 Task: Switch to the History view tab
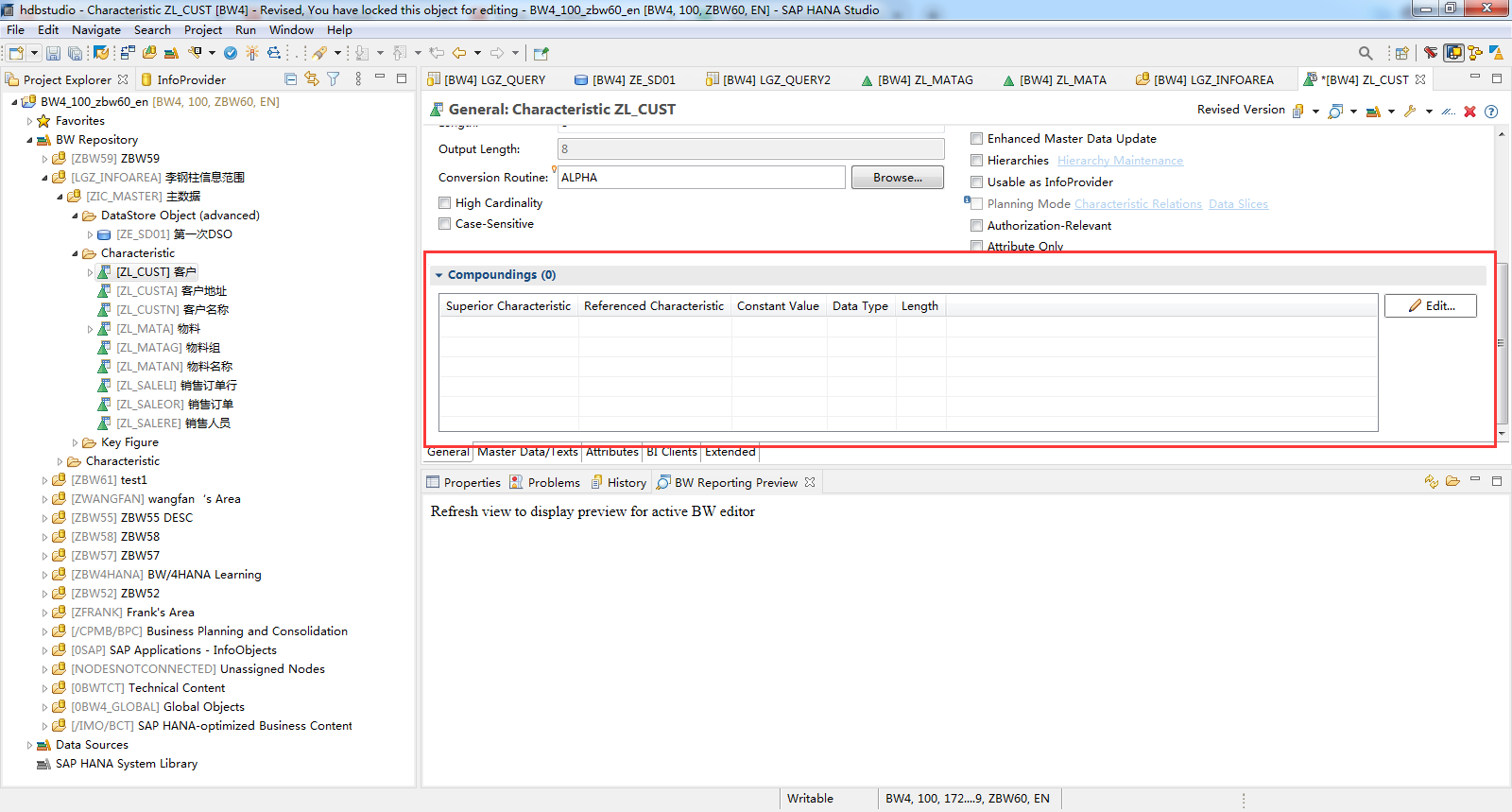619,482
